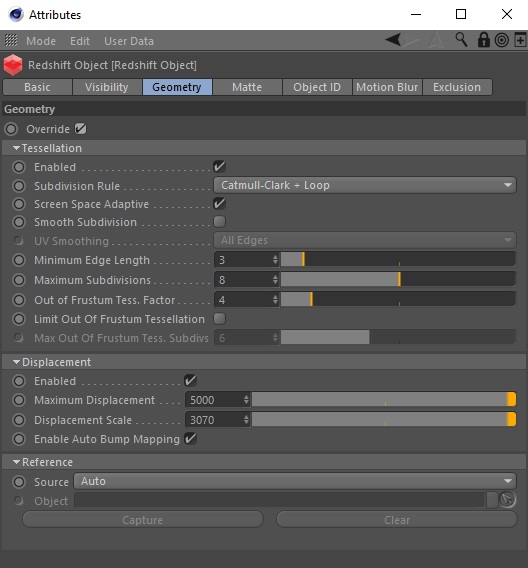Open the User Data menu

click(129, 41)
